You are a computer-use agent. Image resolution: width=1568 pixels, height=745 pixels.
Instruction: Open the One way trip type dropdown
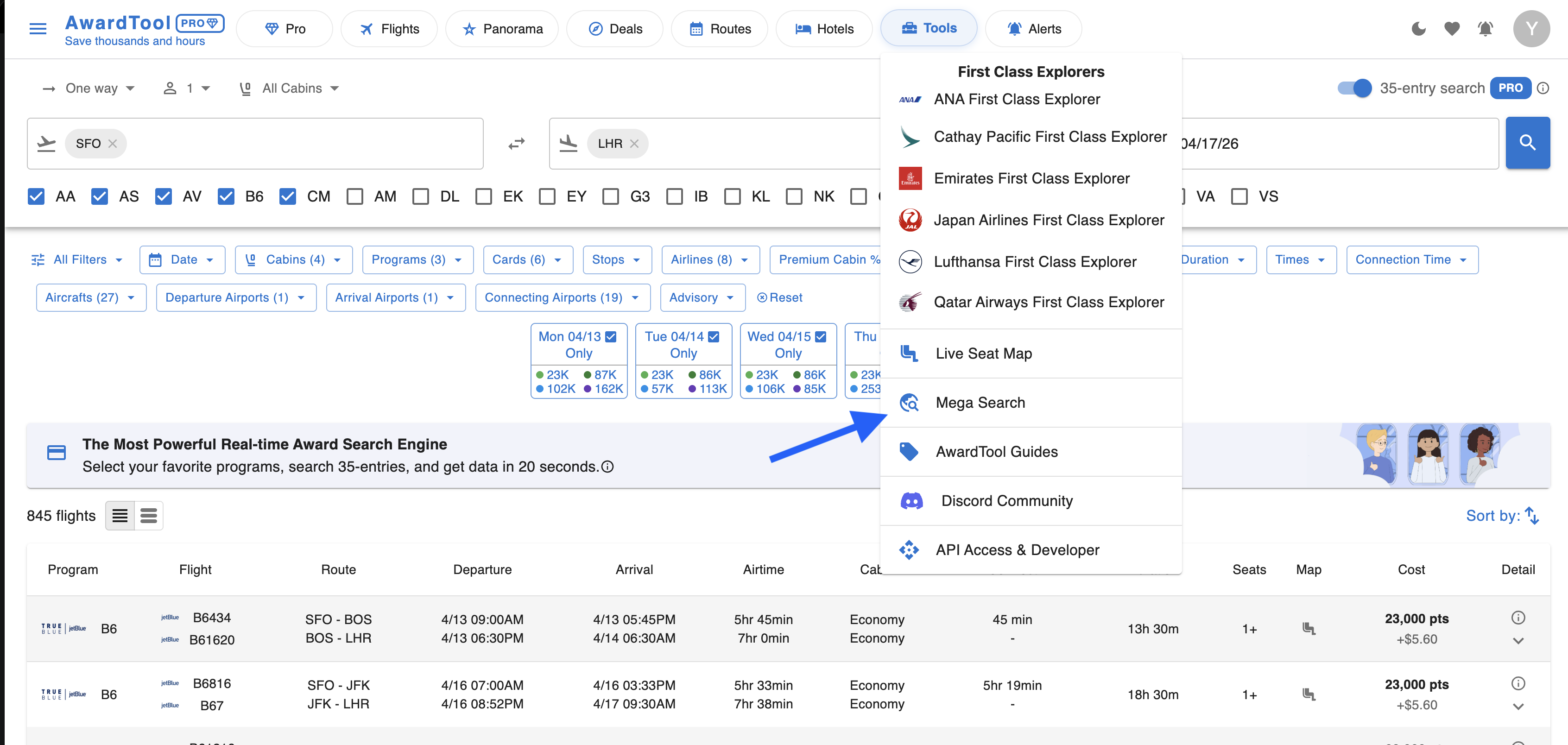[x=88, y=88]
